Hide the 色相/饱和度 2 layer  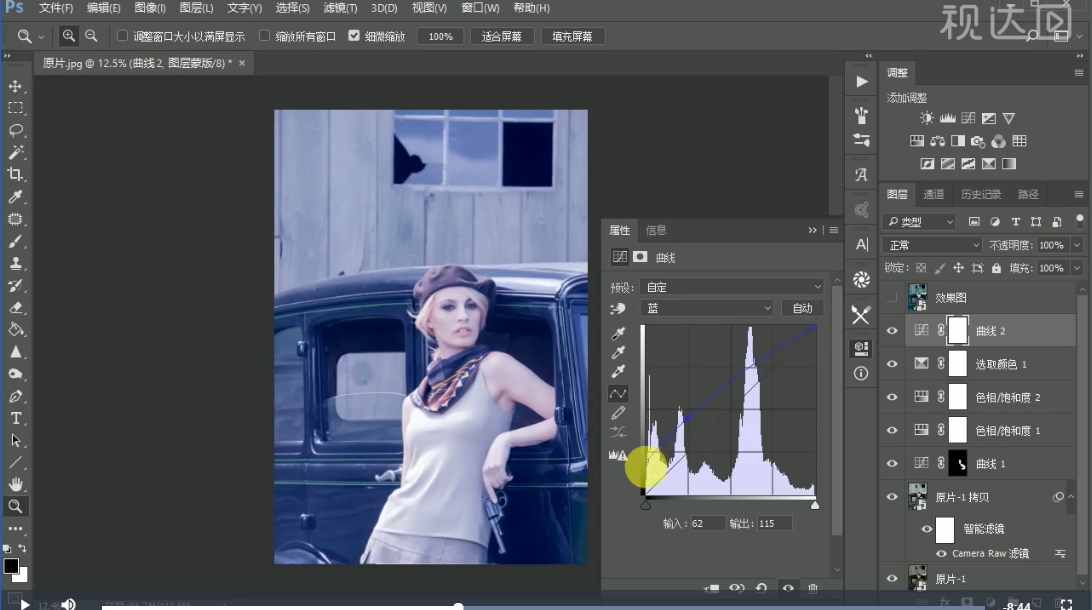(892, 397)
